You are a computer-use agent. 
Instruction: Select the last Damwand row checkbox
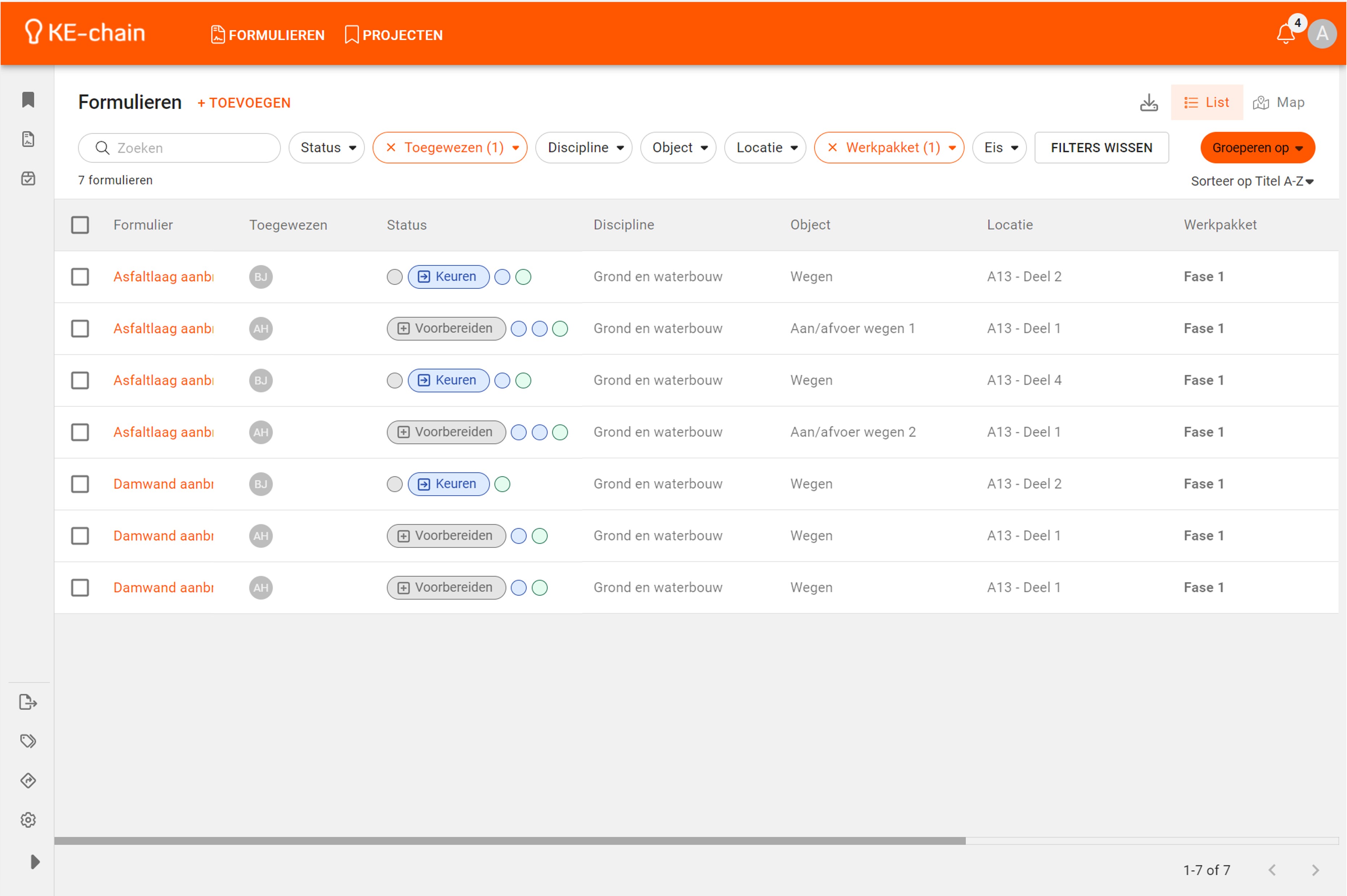click(x=80, y=588)
